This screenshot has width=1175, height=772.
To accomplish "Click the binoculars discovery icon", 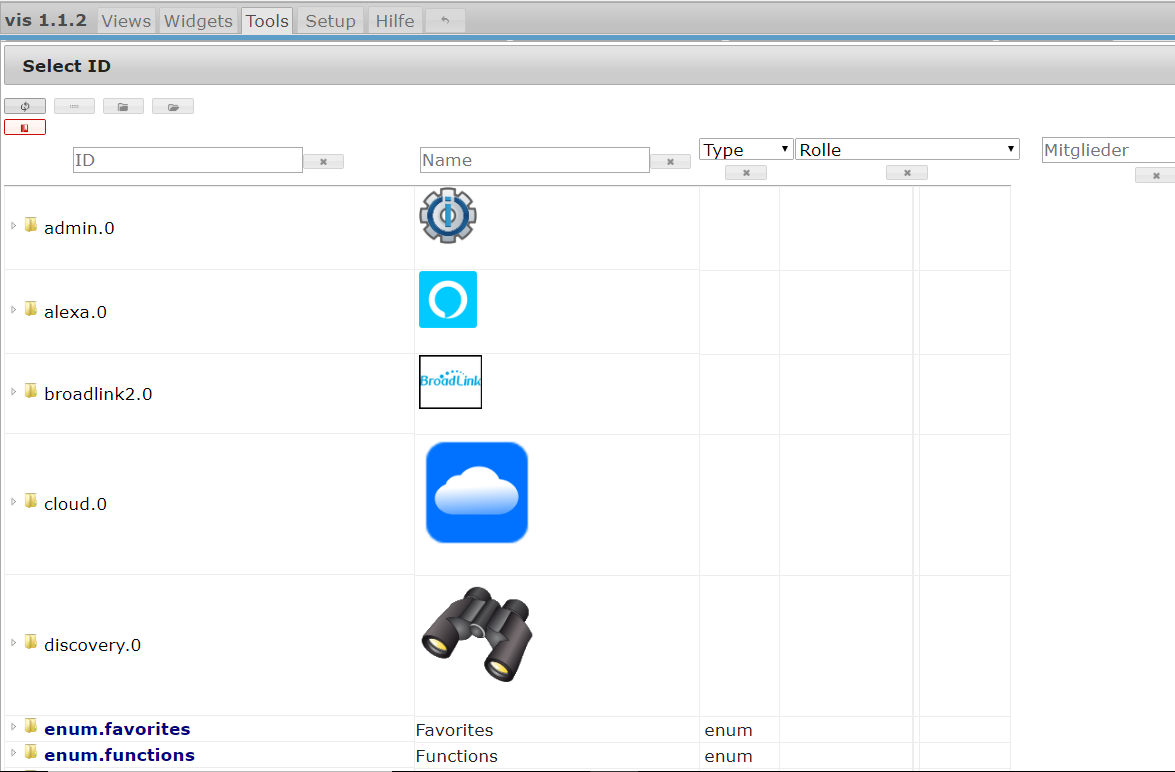I will [477, 635].
